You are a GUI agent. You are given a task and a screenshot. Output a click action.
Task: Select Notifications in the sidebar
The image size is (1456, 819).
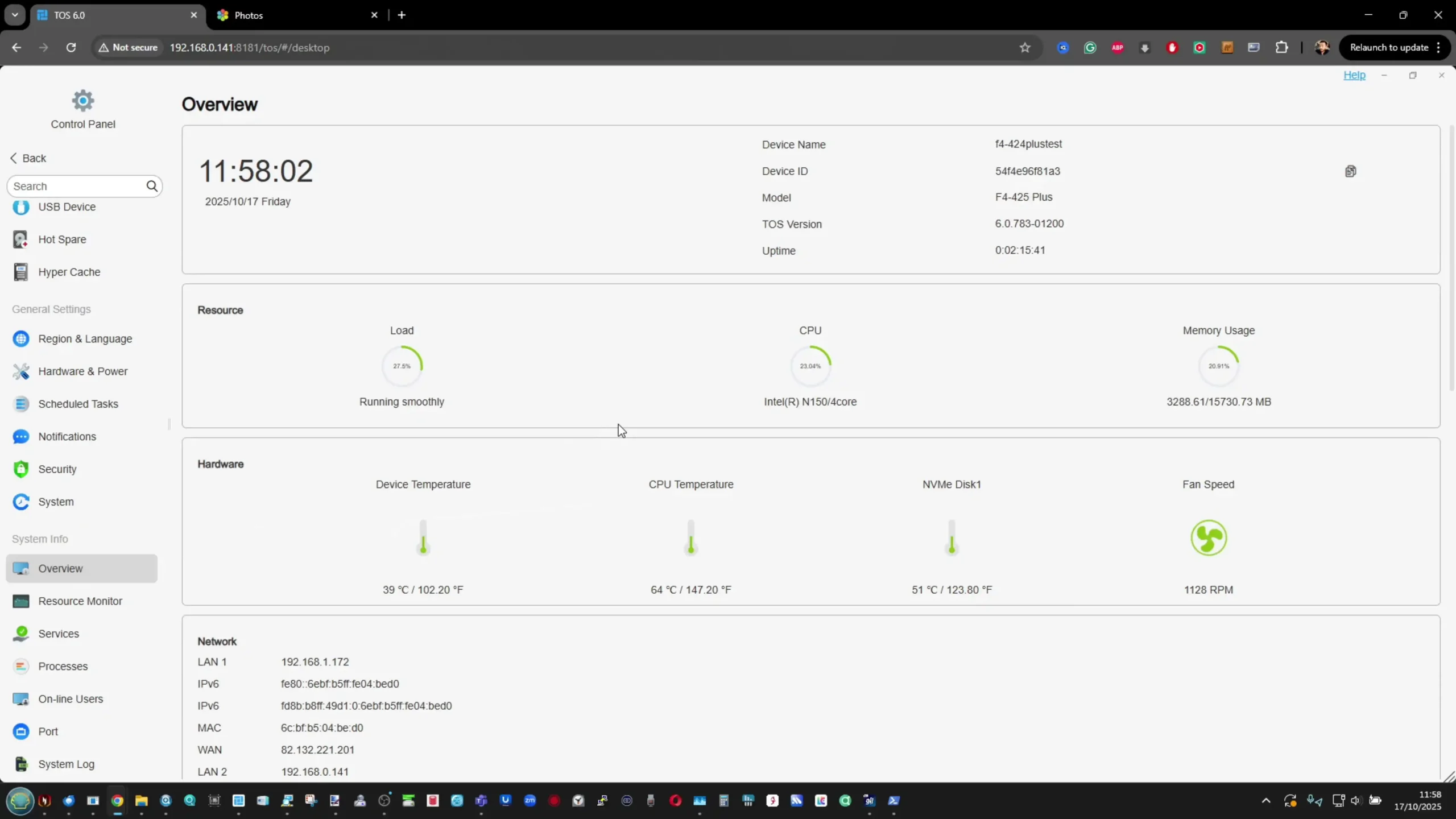[67, 437]
